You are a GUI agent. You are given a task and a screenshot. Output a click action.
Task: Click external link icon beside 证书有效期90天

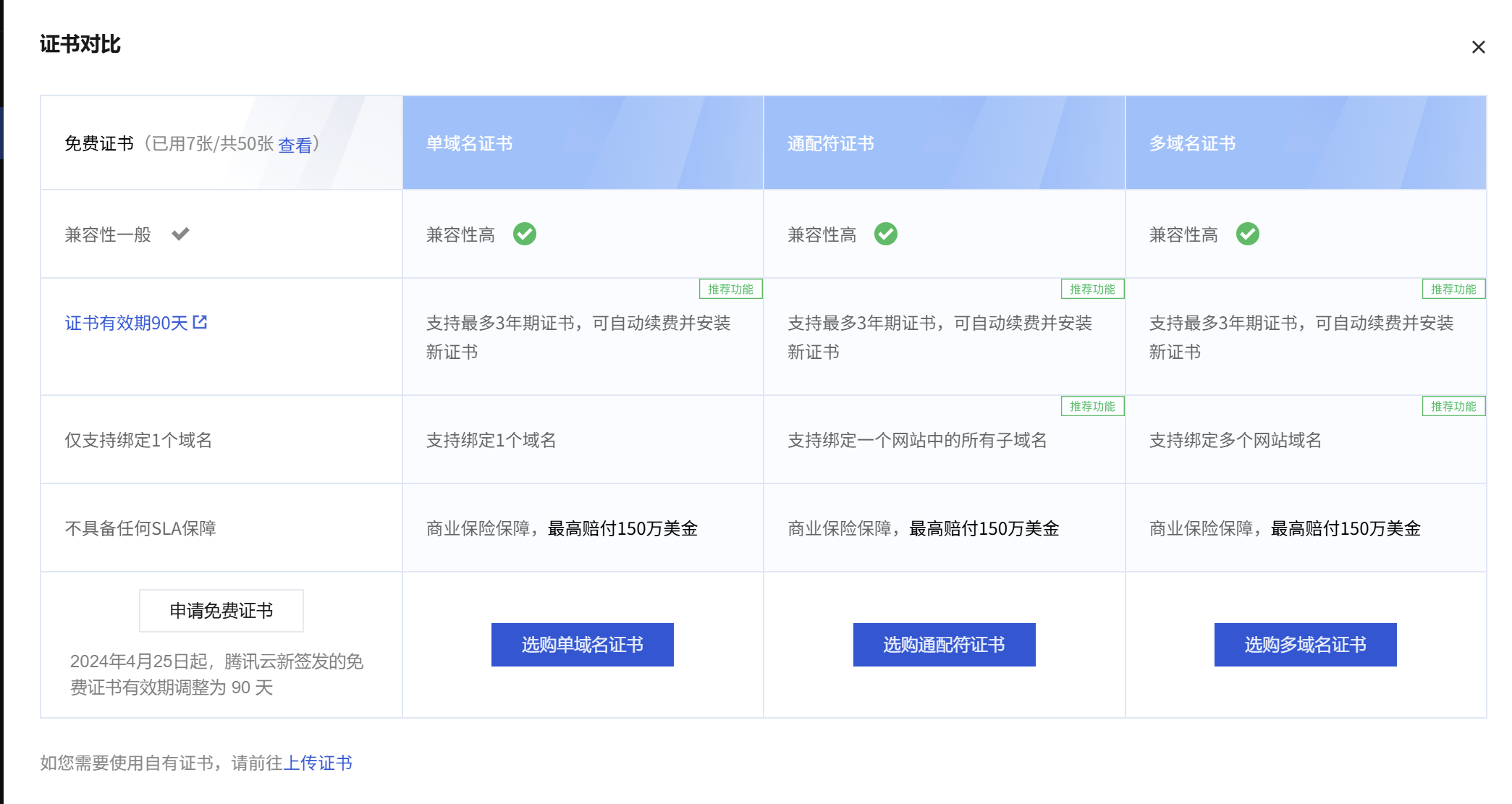click(x=200, y=322)
